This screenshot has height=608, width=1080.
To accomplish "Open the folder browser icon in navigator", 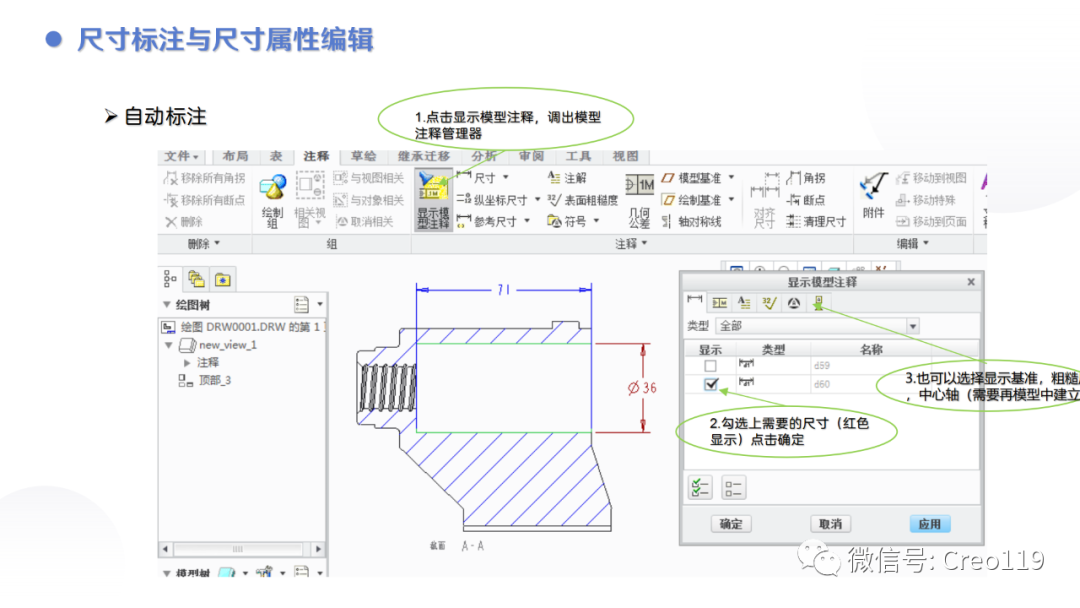I will click(x=196, y=279).
